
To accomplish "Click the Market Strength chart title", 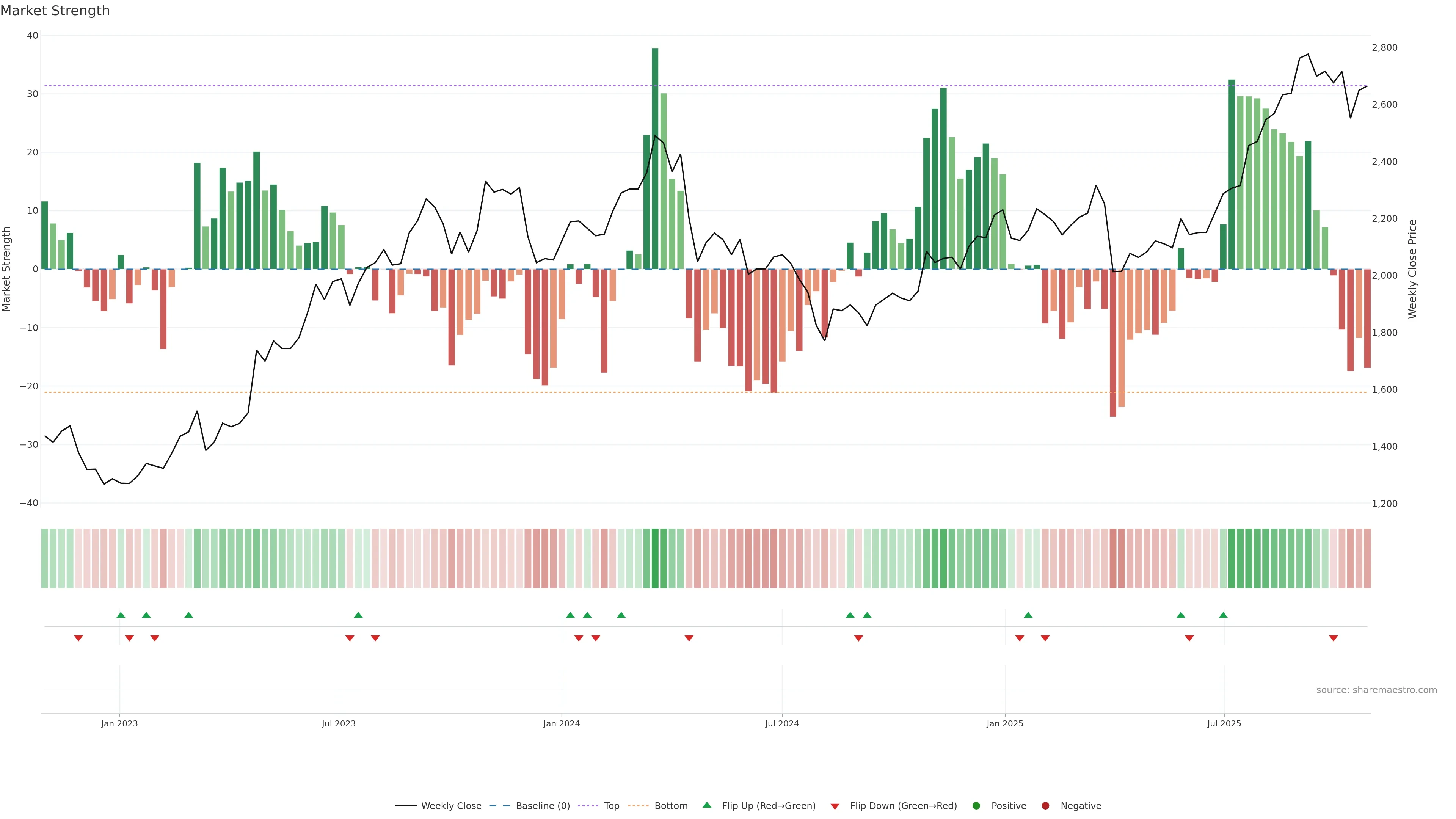I will [55, 11].
